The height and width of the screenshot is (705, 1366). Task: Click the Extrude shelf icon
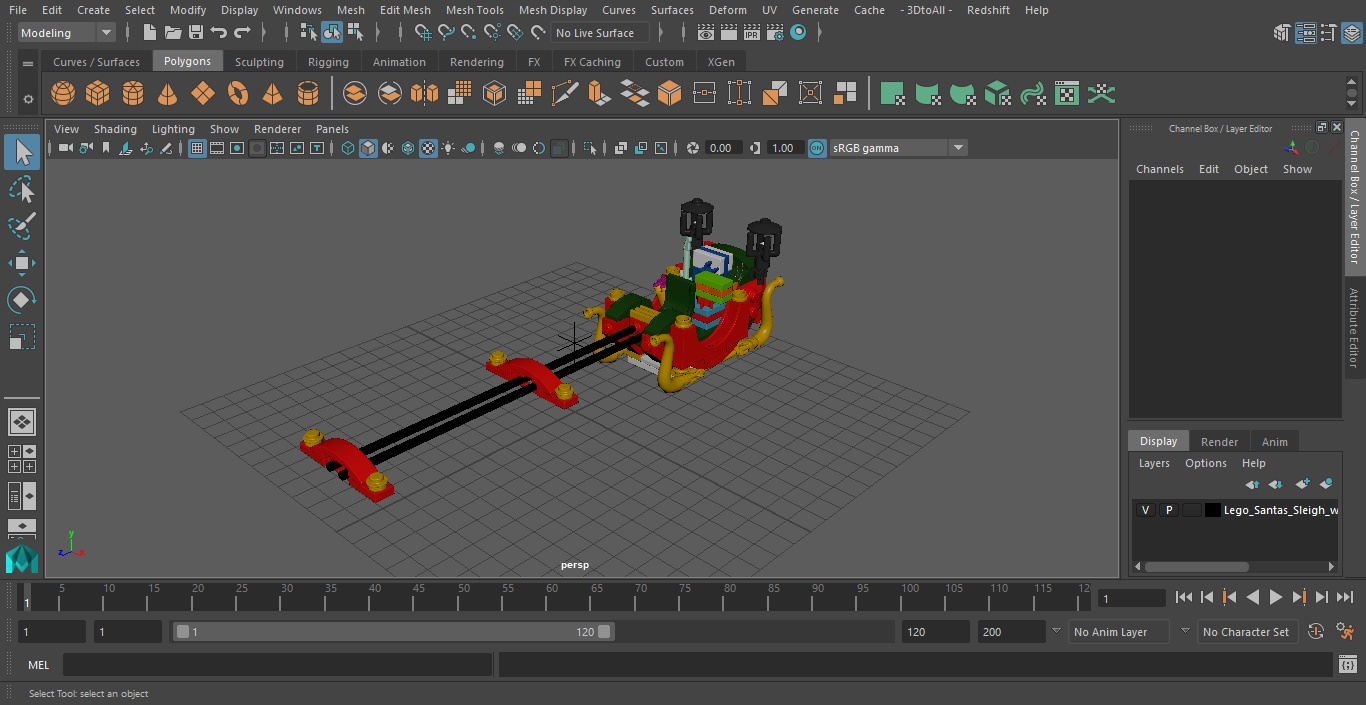[599, 94]
